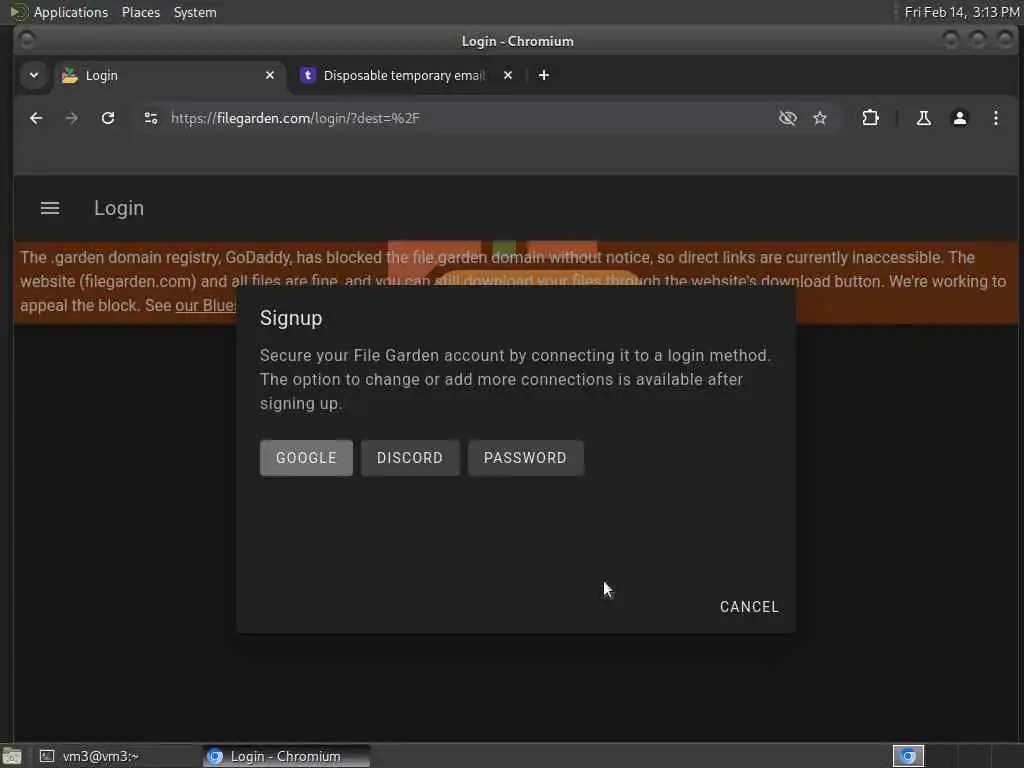Click the Login favicon on first tab
Viewport: 1024px width, 768px height.
click(69, 76)
